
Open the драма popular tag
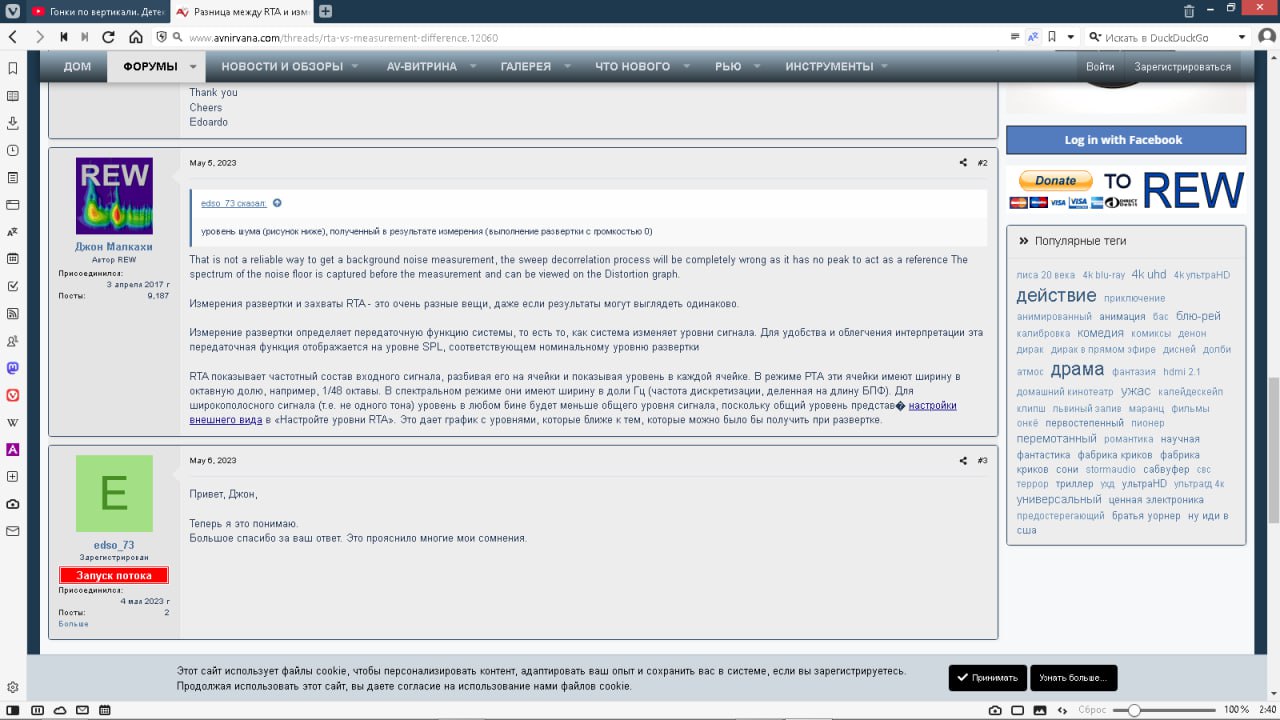tap(1077, 369)
